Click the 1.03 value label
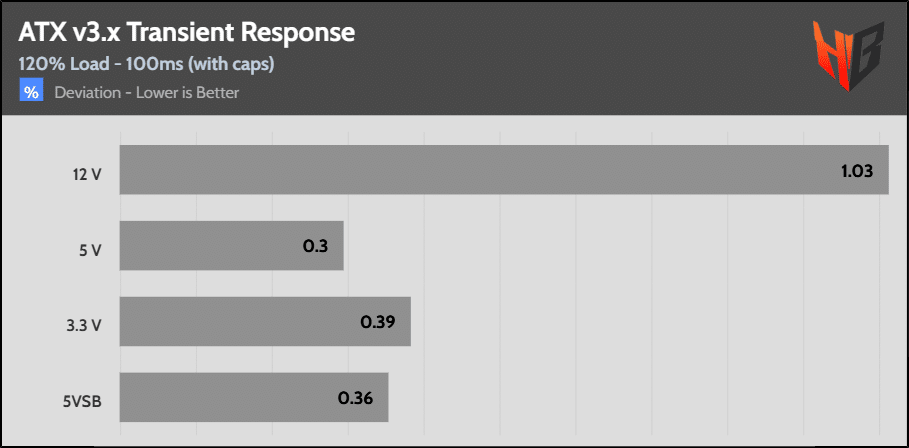Viewport: 909px width, 448px height. (857, 171)
